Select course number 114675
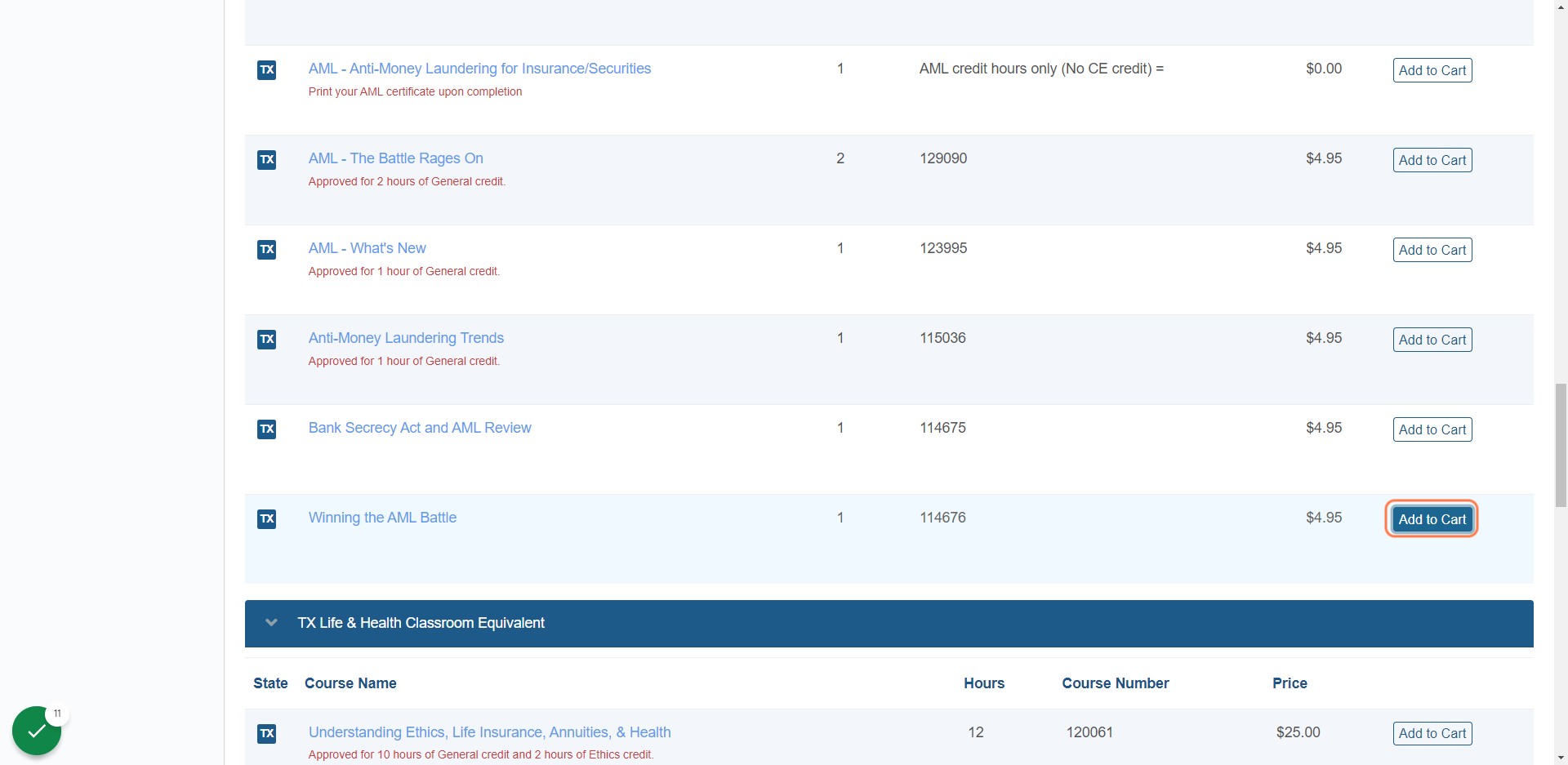This screenshot has width=1568, height=765. [942, 428]
